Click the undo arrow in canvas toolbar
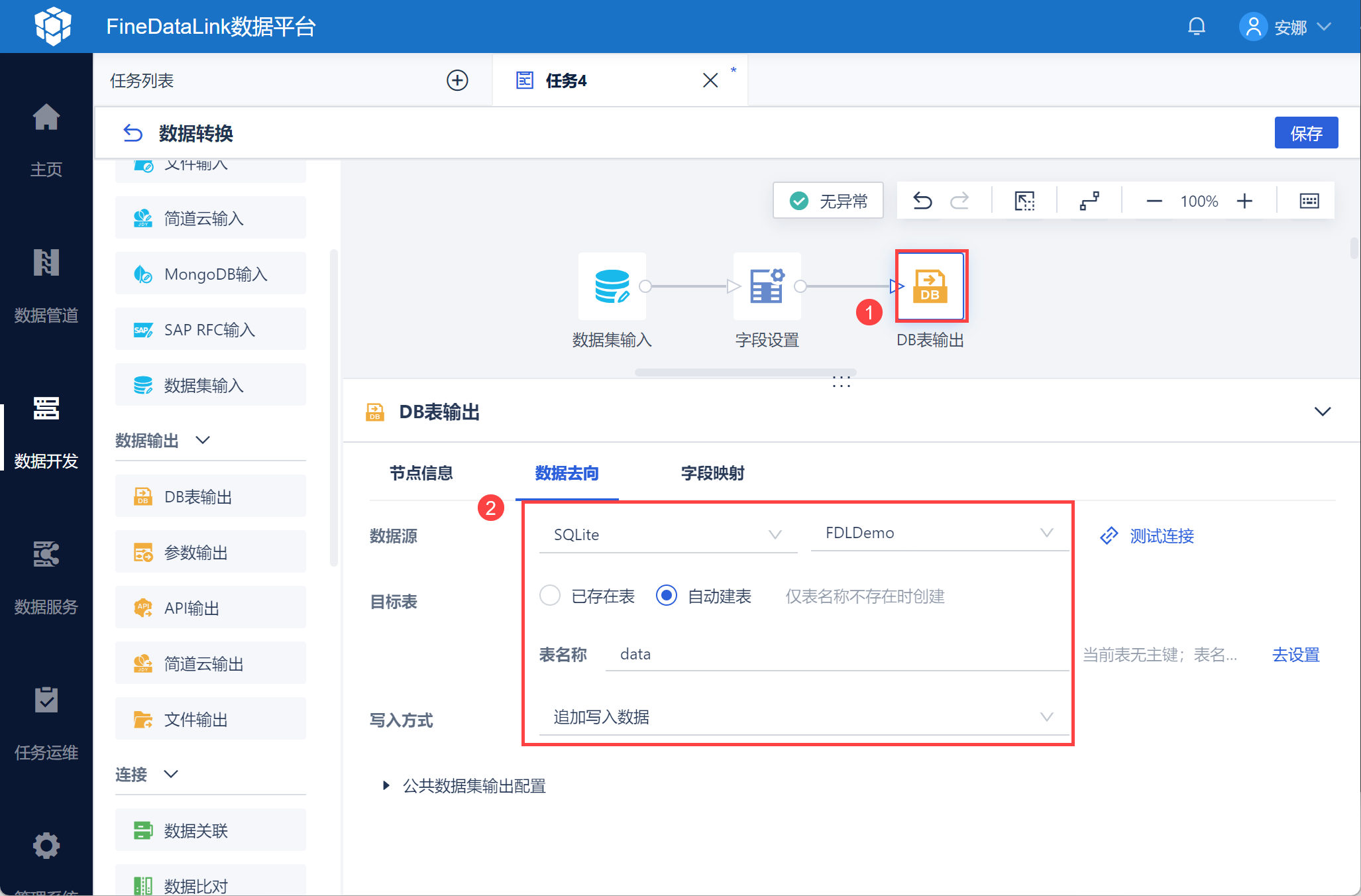Screen dimensions: 1361x896 click(x=922, y=201)
